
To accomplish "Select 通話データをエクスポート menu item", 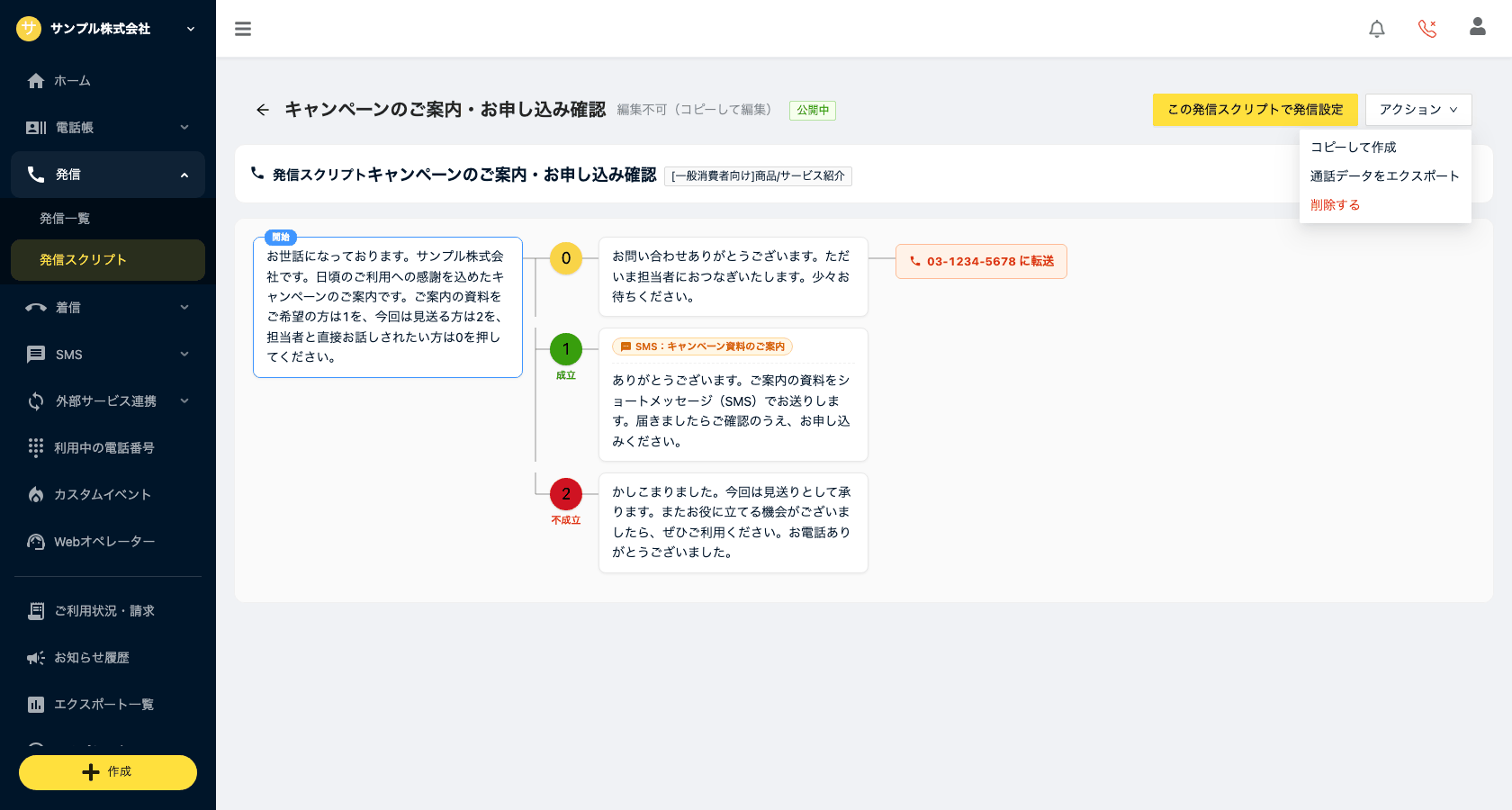I will pyautogui.click(x=1385, y=175).
